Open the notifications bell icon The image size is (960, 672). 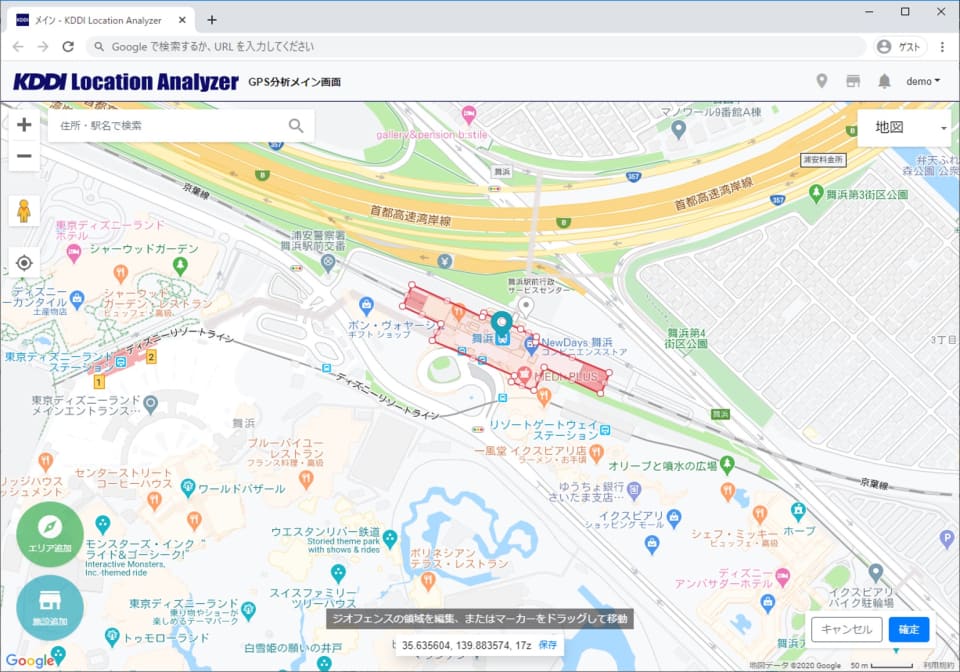coord(884,81)
